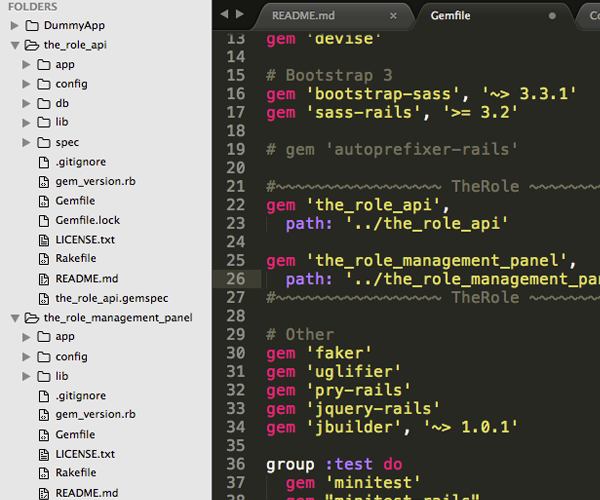This screenshot has width=600, height=500.
Task: Click the unsaved dot on Gemfile tab
Action: pyautogui.click(x=552, y=16)
